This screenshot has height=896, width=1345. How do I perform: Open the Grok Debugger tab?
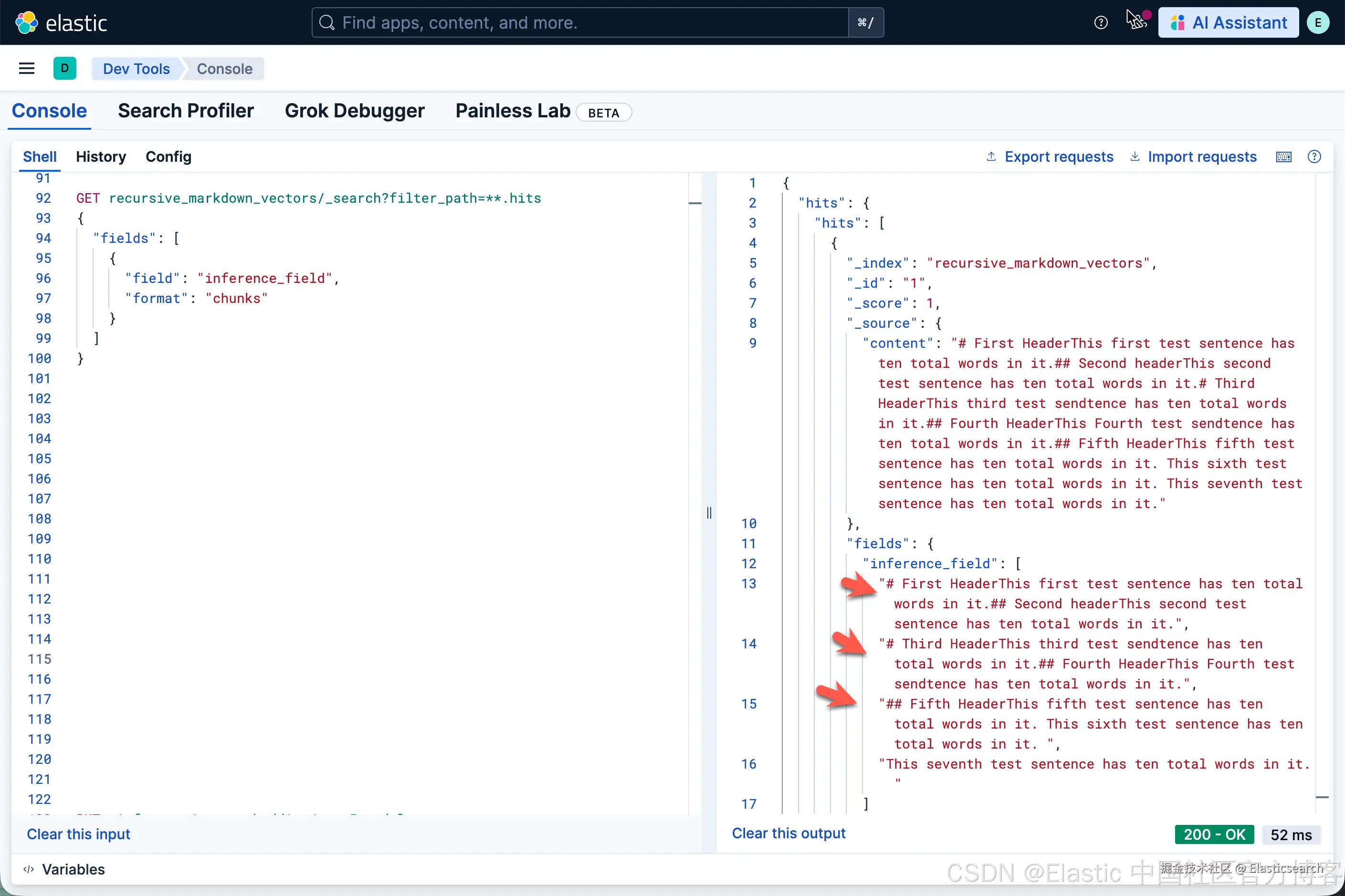click(x=355, y=111)
